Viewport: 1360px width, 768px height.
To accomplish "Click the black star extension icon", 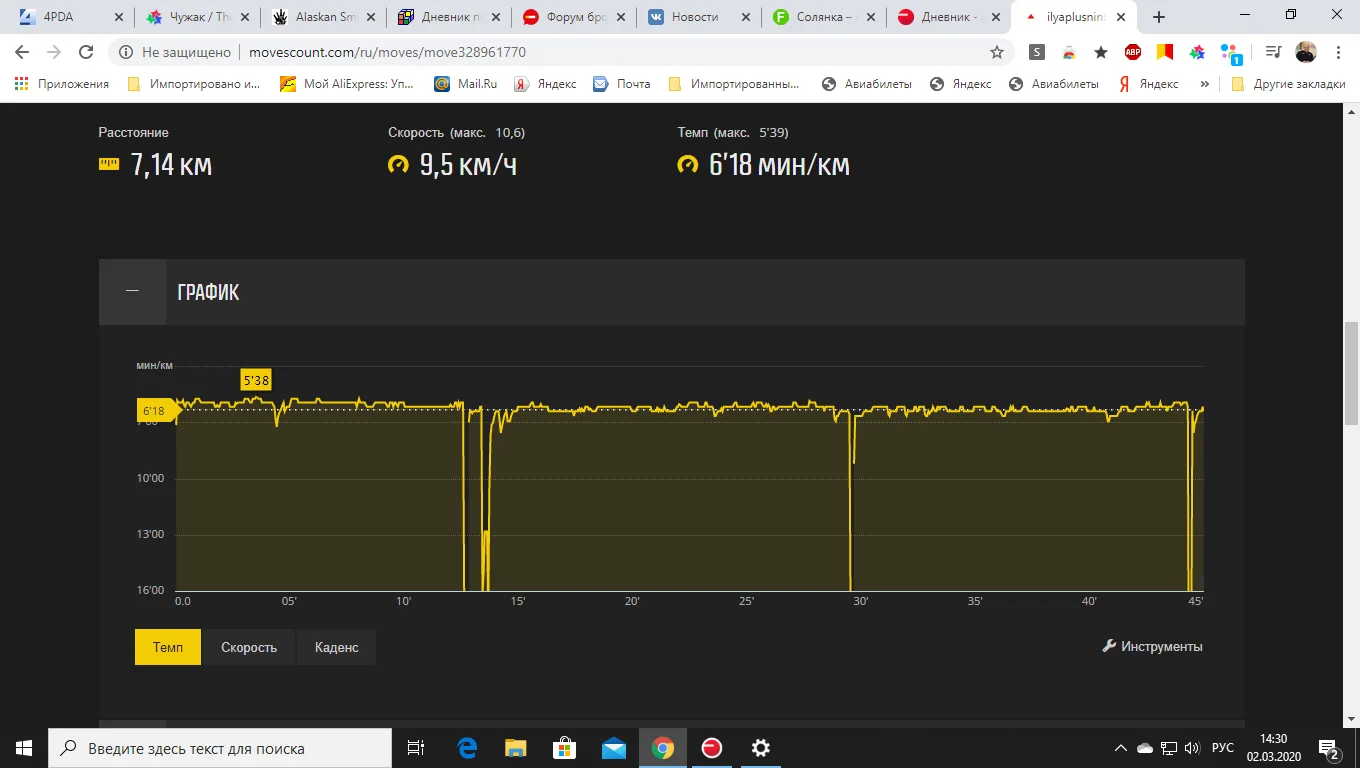I will 1101,52.
